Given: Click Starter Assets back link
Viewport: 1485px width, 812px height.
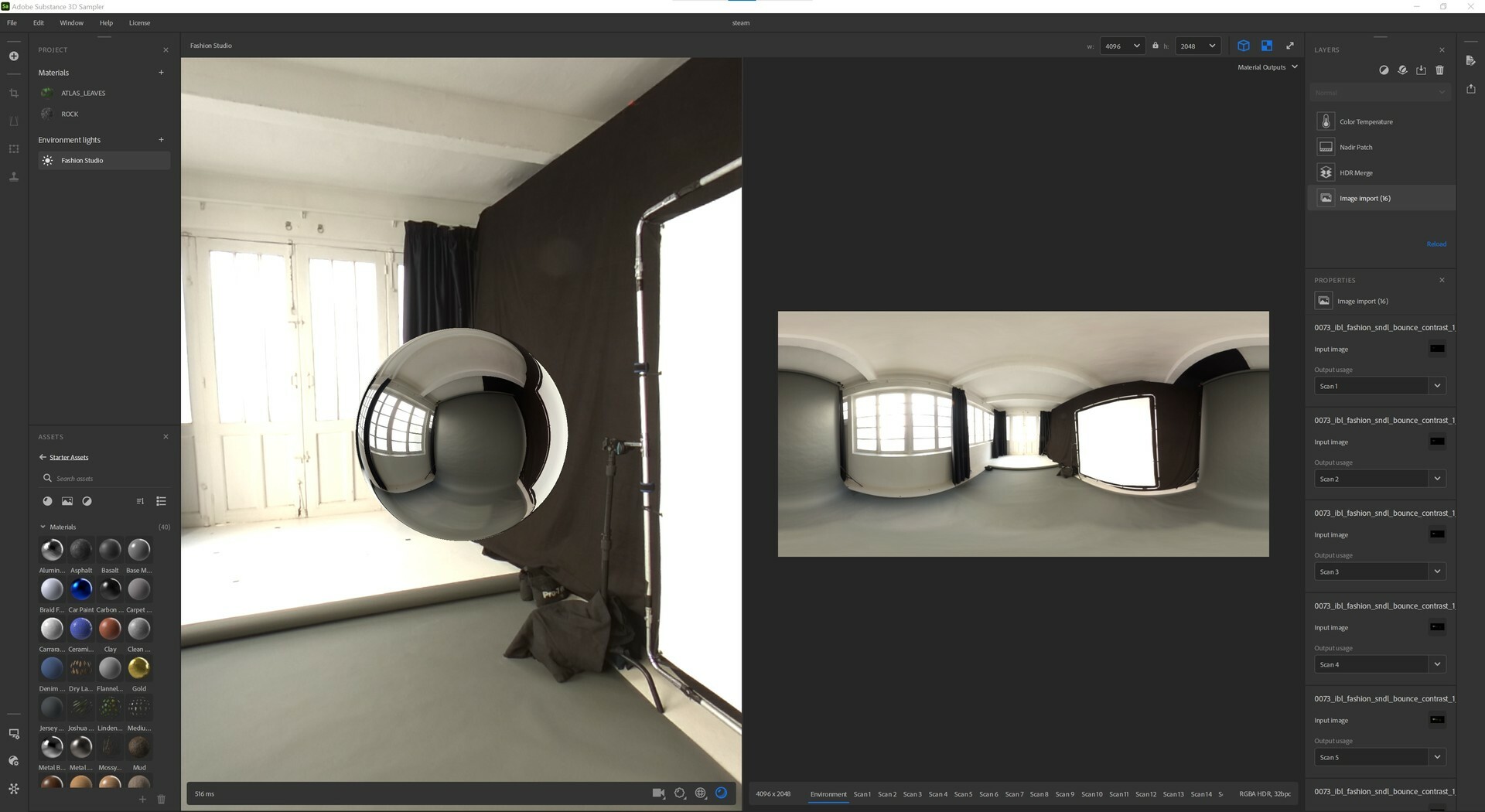Looking at the screenshot, I should tap(68, 457).
